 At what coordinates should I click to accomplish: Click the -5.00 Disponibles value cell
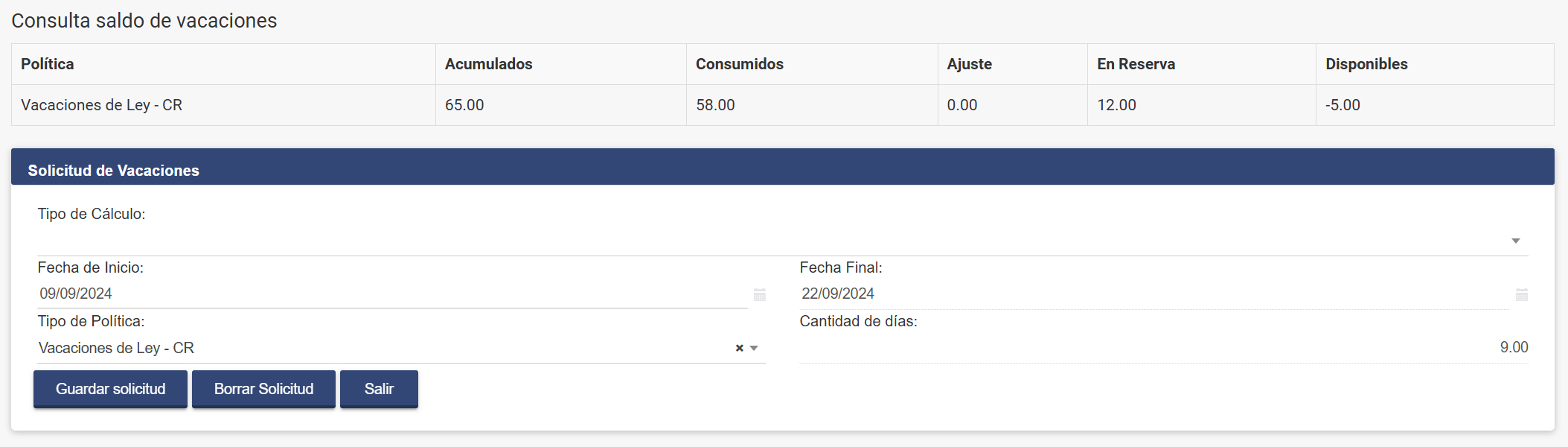coord(1343,105)
